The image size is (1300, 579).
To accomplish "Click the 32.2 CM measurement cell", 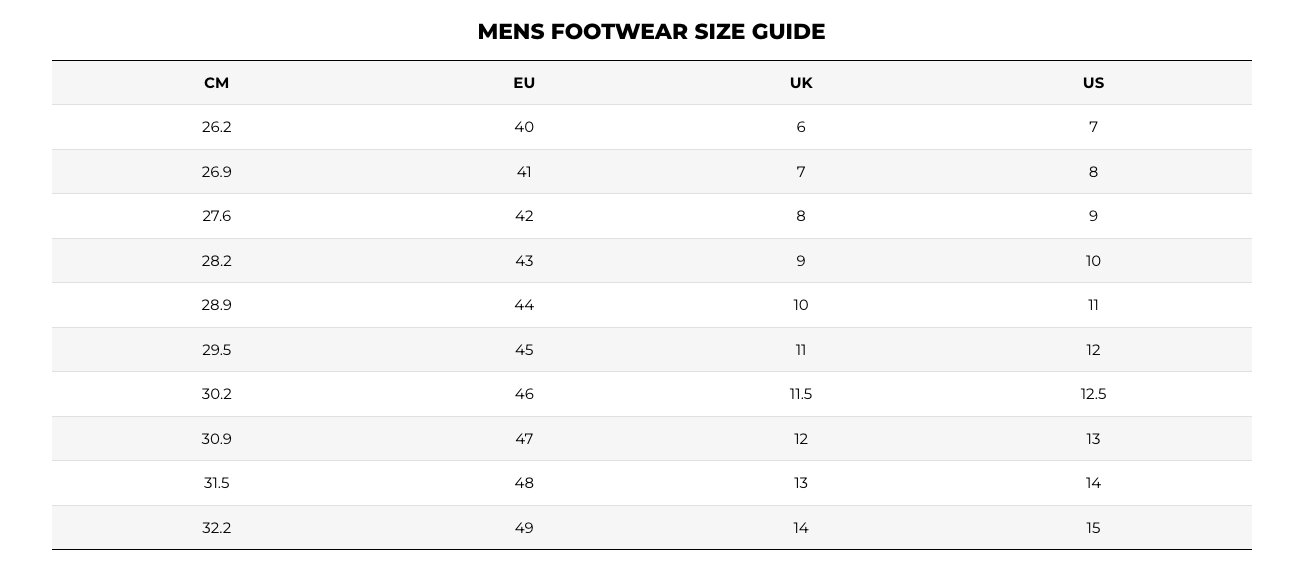I will (216, 528).
